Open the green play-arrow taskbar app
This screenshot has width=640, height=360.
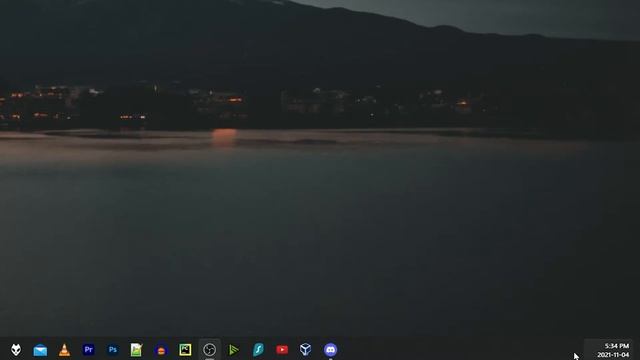(x=233, y=350)
